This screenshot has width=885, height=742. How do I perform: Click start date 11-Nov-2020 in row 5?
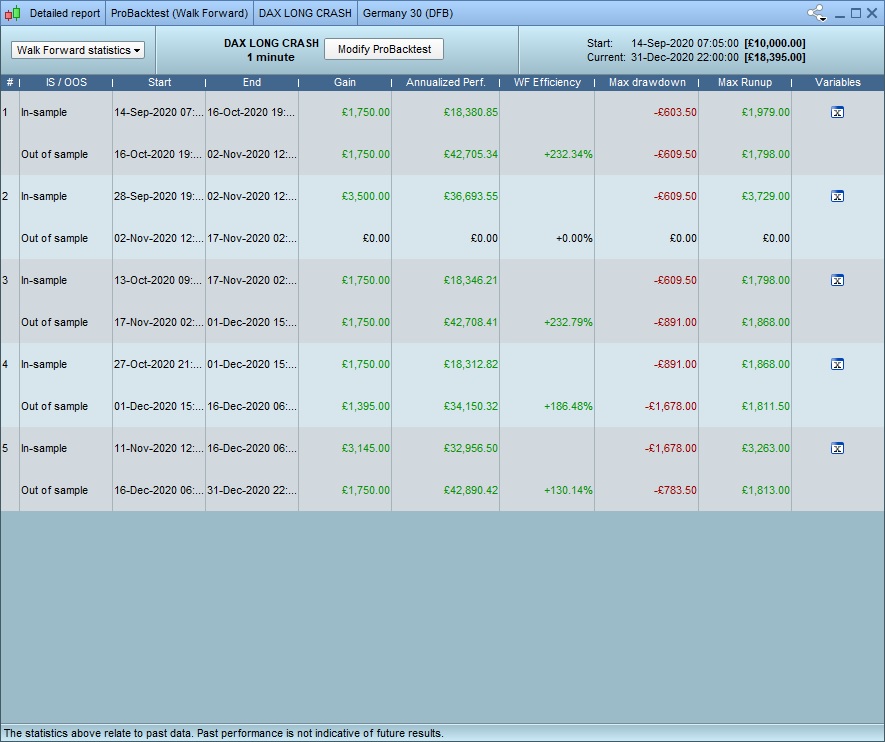pos(158,449)
